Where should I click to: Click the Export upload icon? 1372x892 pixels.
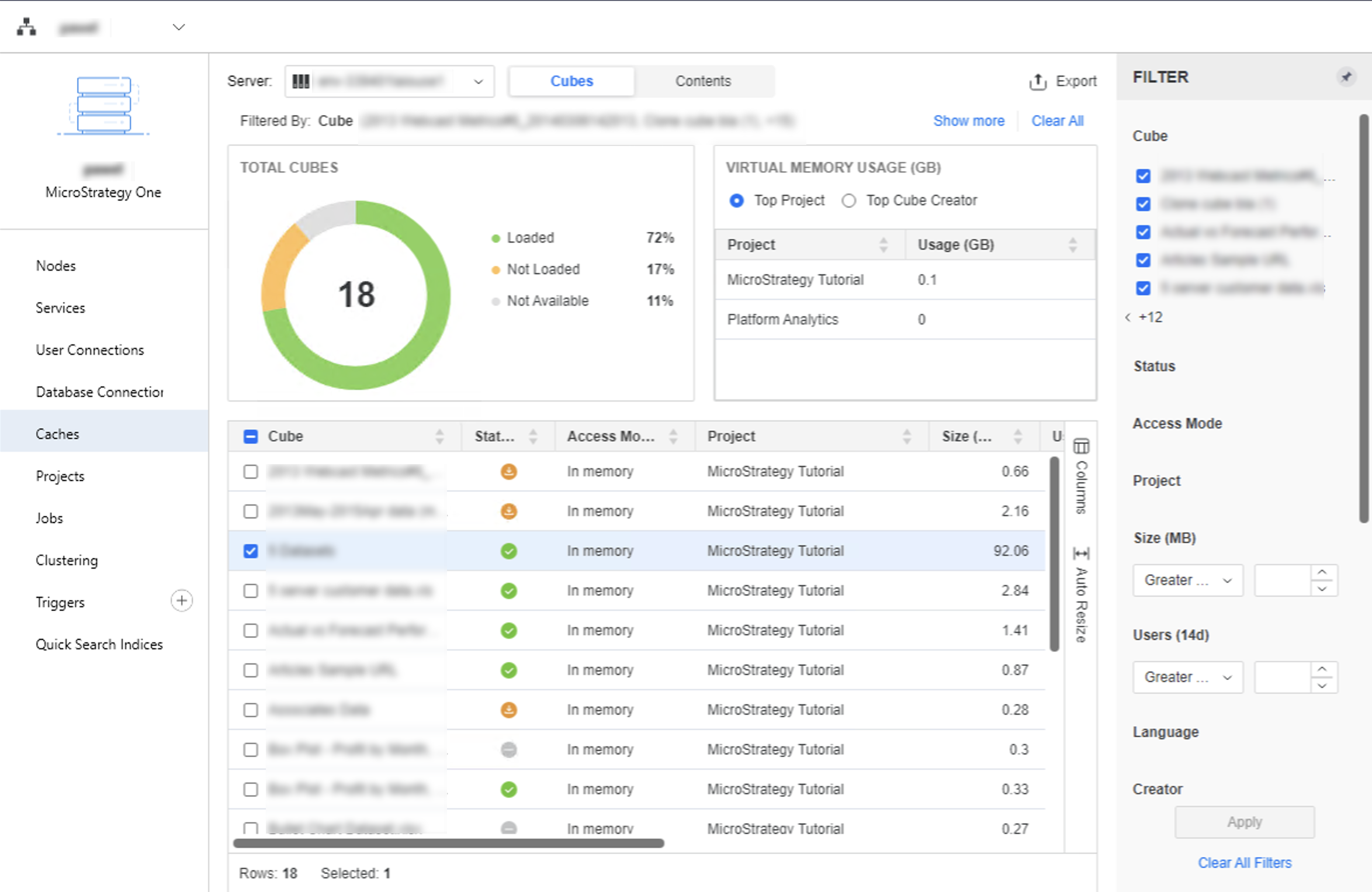click(x=1038, y=81)
